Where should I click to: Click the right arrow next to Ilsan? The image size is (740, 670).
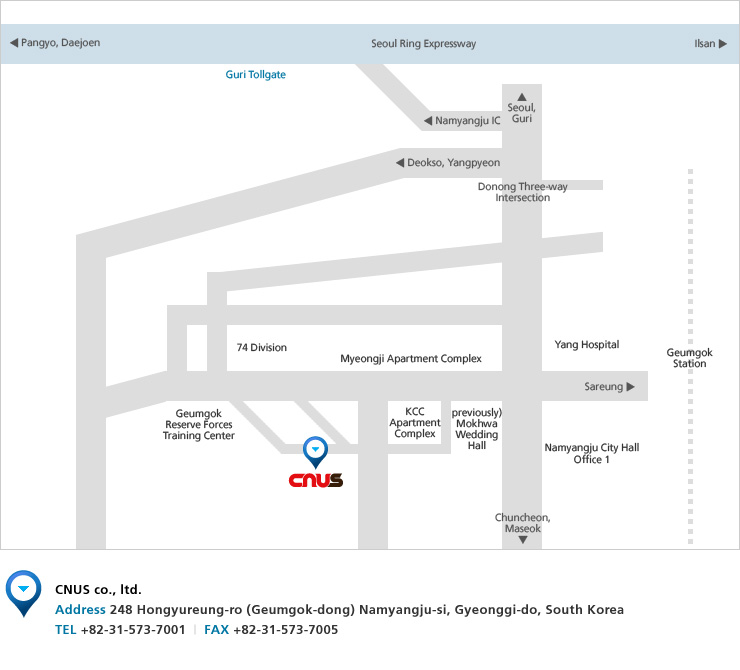(723, 43)
